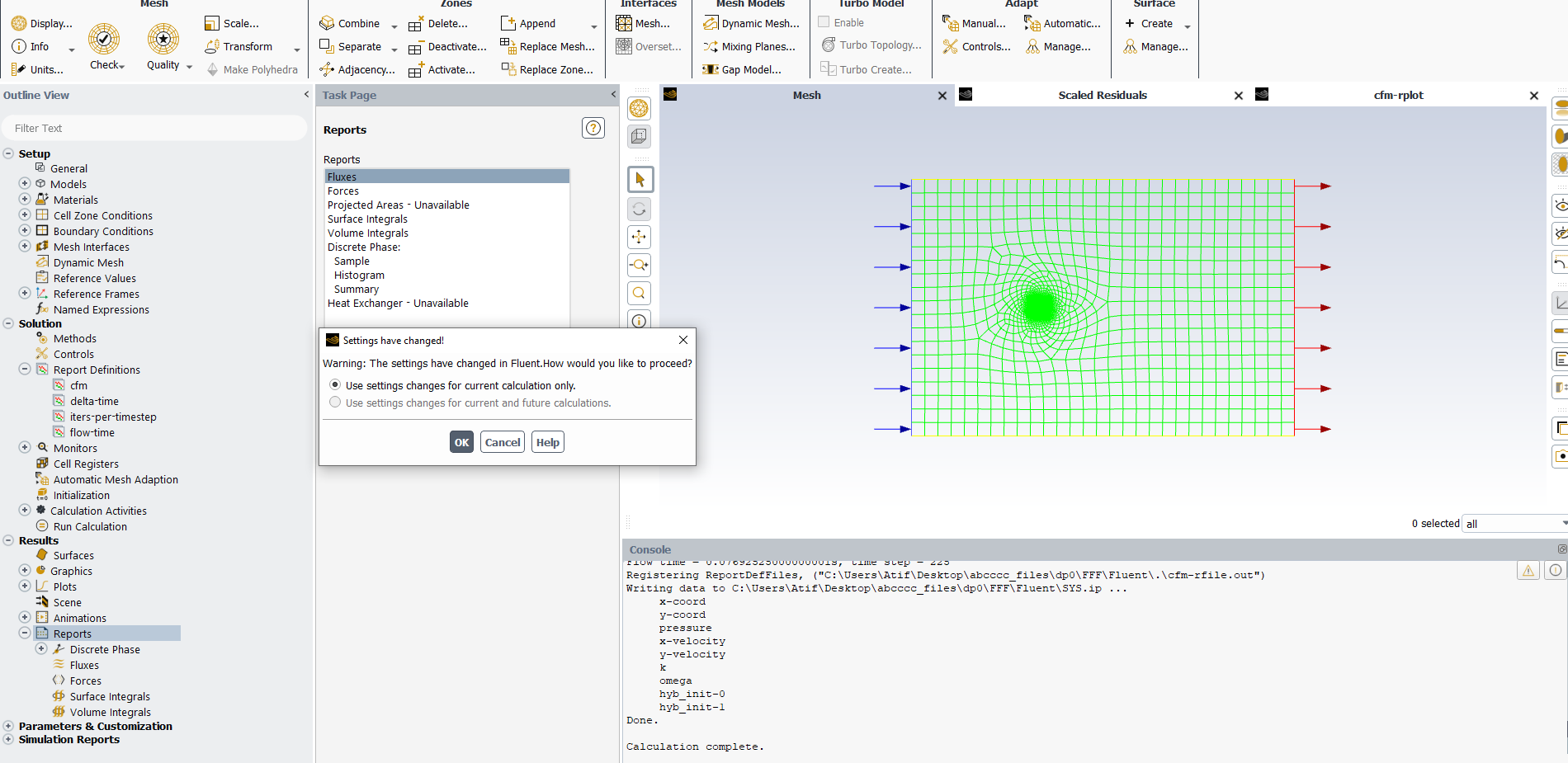Viewport: 1568px width, 763px height.
Task: Open the selection filter 'all' dropdown
Action: pos(1514,524)
